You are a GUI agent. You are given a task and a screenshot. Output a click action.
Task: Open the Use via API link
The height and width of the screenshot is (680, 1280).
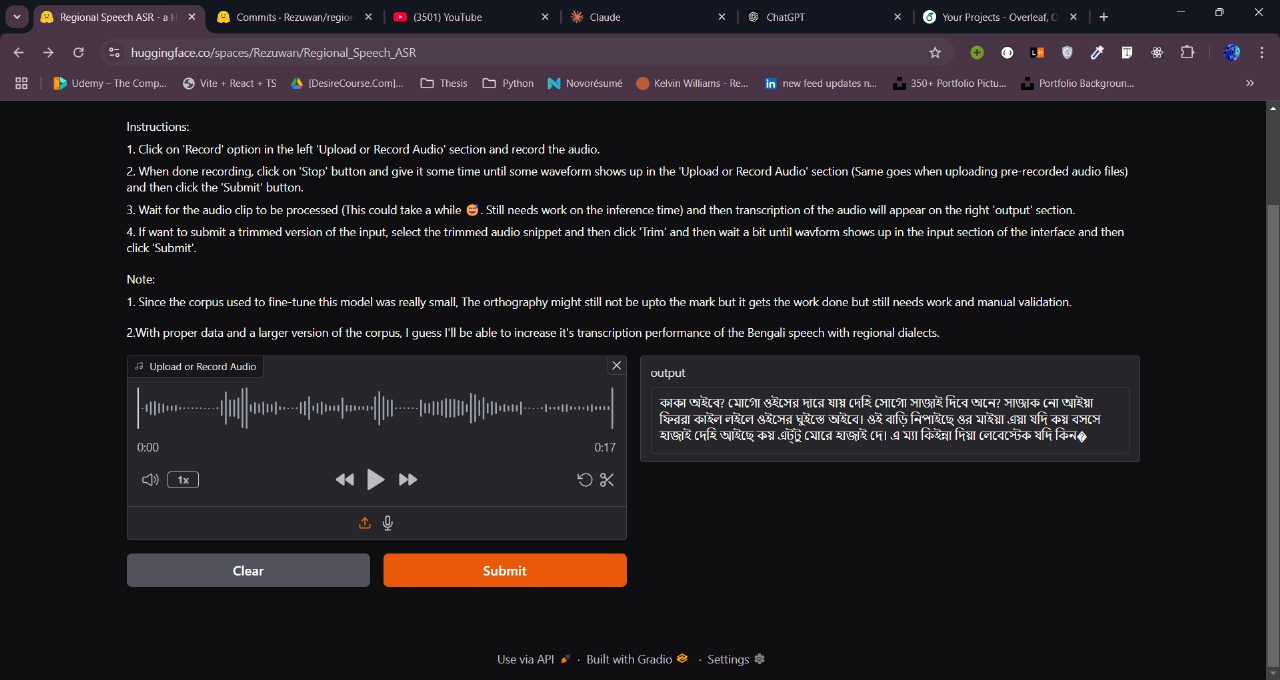click(534, 659)
